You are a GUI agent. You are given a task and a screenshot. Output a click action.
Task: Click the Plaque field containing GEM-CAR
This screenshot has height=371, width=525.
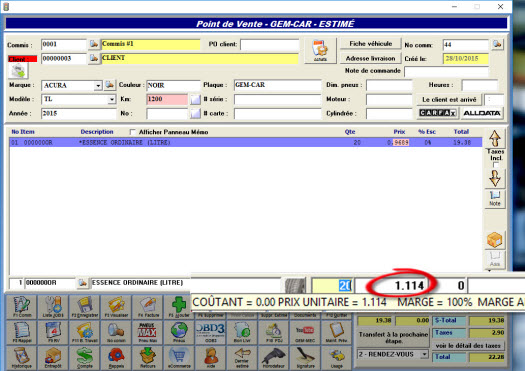pos(278,85)
